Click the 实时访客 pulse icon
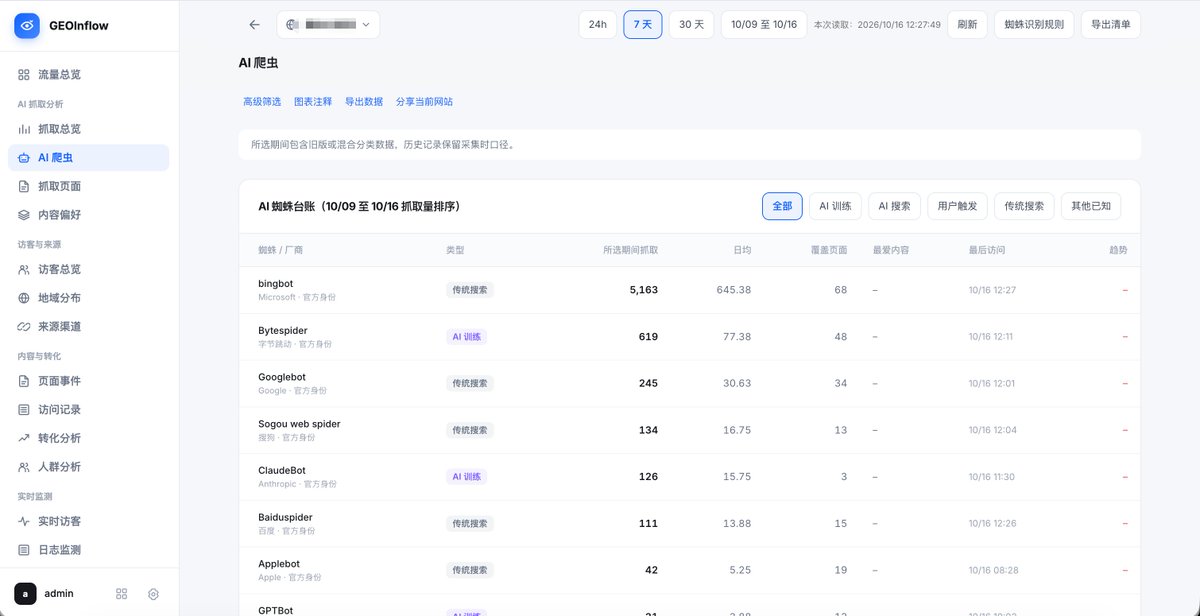This screenshot has height=616, width=1200. (x=24, y=522)
